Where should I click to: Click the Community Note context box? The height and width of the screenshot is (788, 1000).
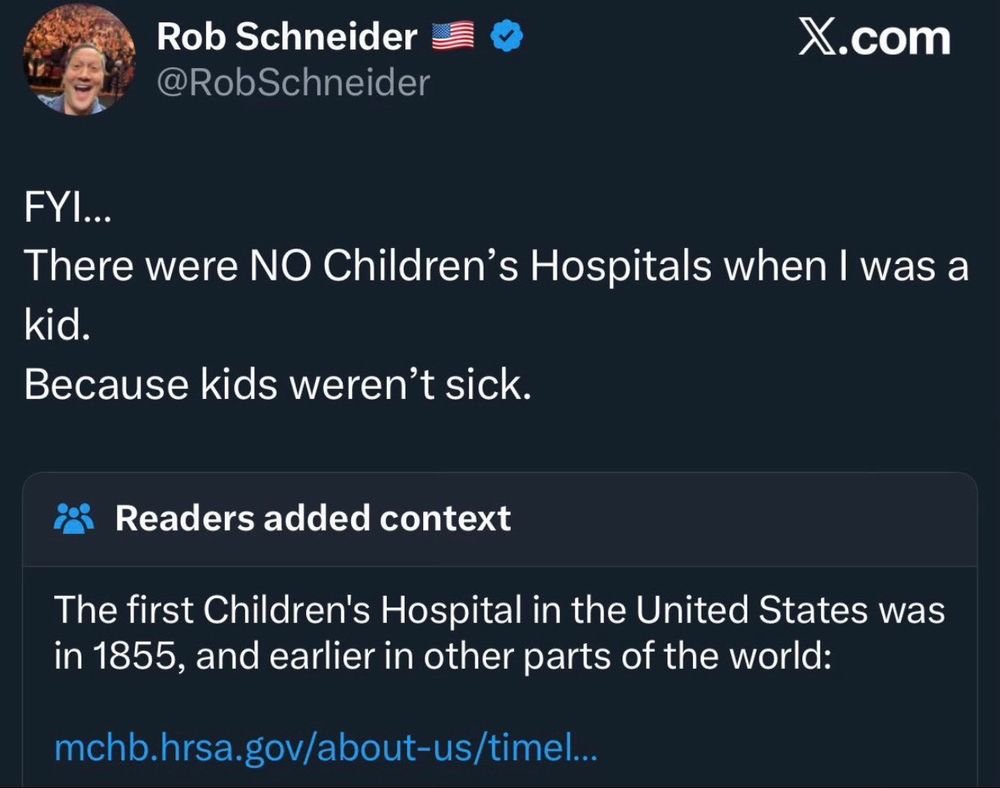[500, 630]
